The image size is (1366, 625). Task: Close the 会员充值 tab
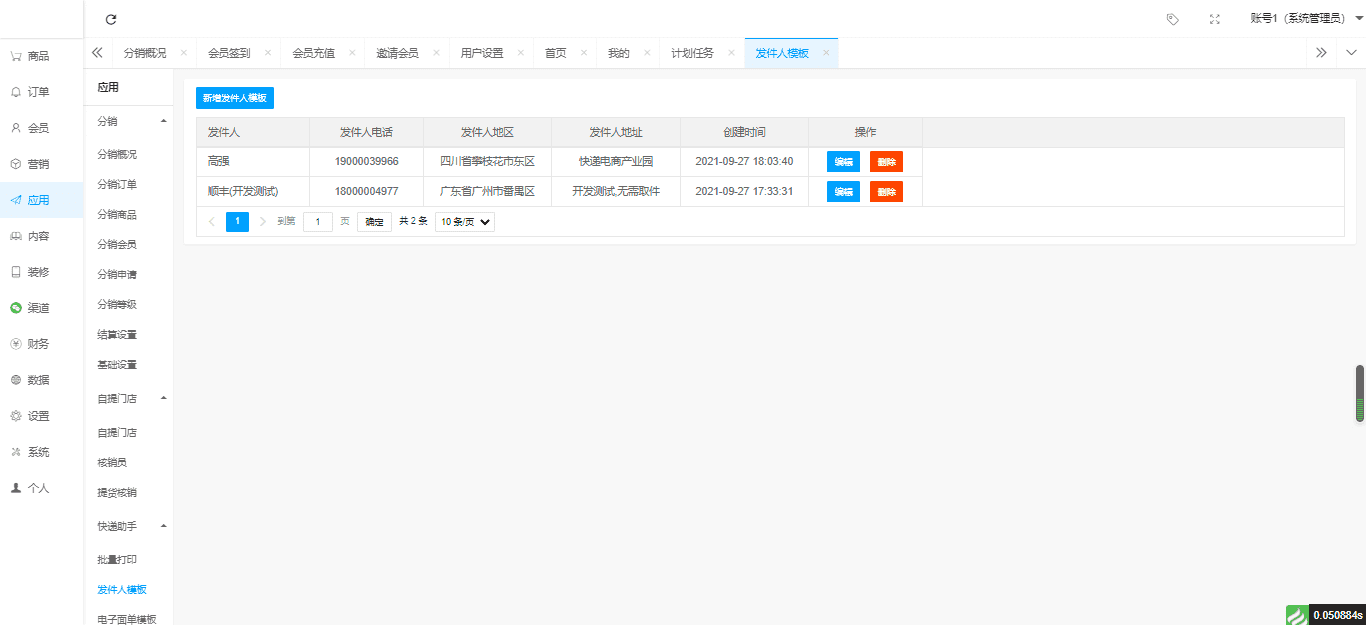pyautogui.click(x=352, y=53)
